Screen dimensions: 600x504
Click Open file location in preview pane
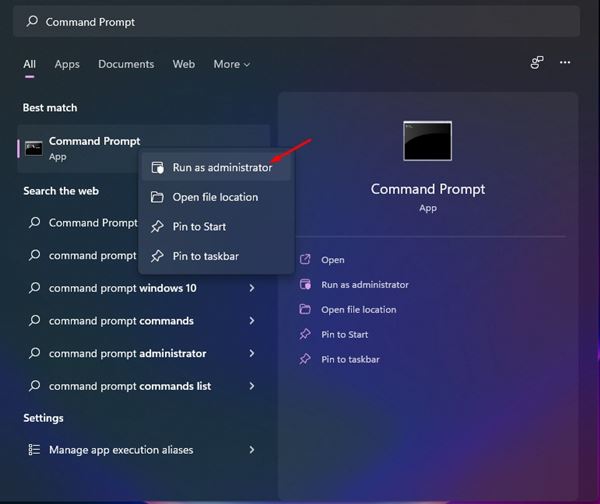(x=359, y=310)
